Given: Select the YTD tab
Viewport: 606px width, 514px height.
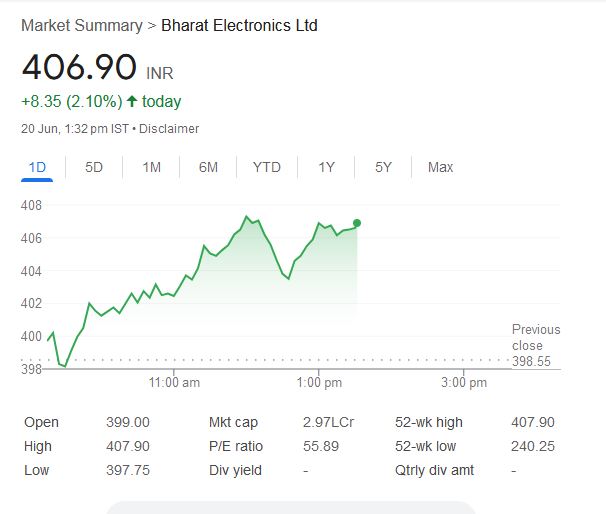Looking at the screenshot, I should click(x=267, y=167).
